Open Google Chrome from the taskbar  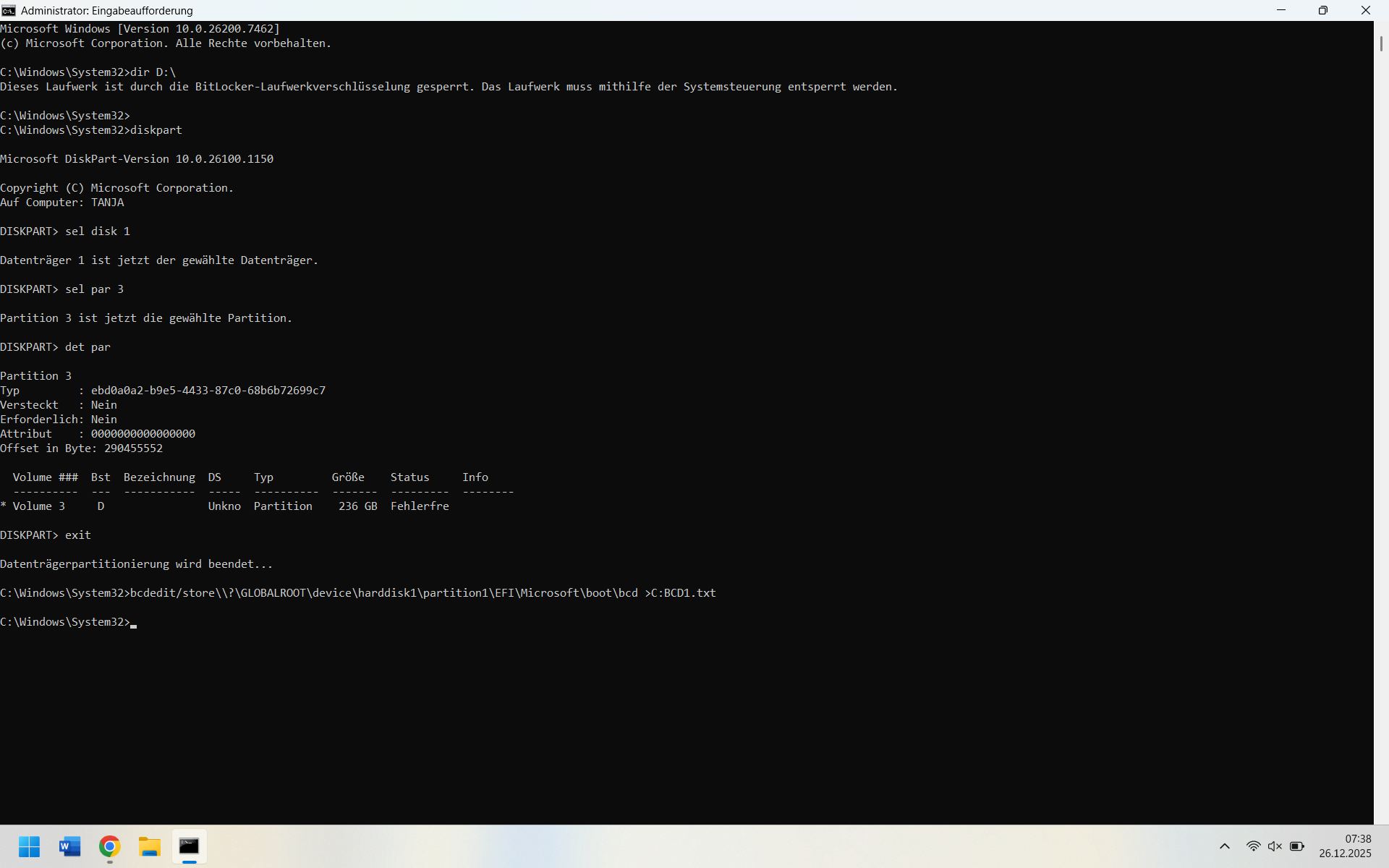click(110, 846)
